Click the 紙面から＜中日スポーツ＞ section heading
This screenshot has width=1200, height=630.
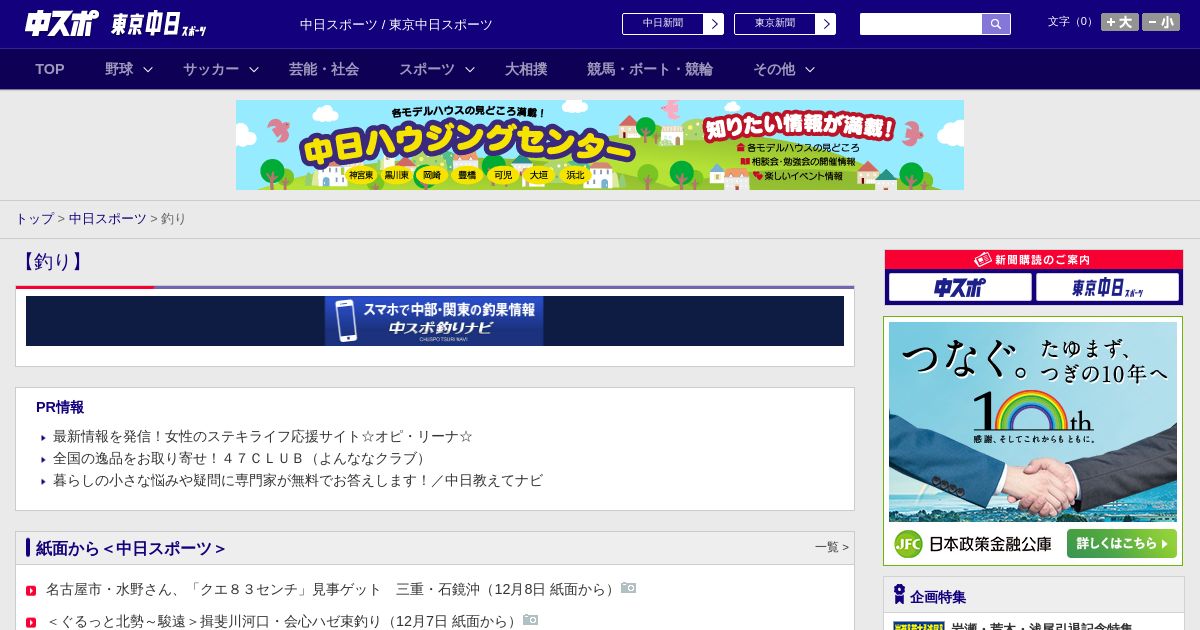pos(131,548)
